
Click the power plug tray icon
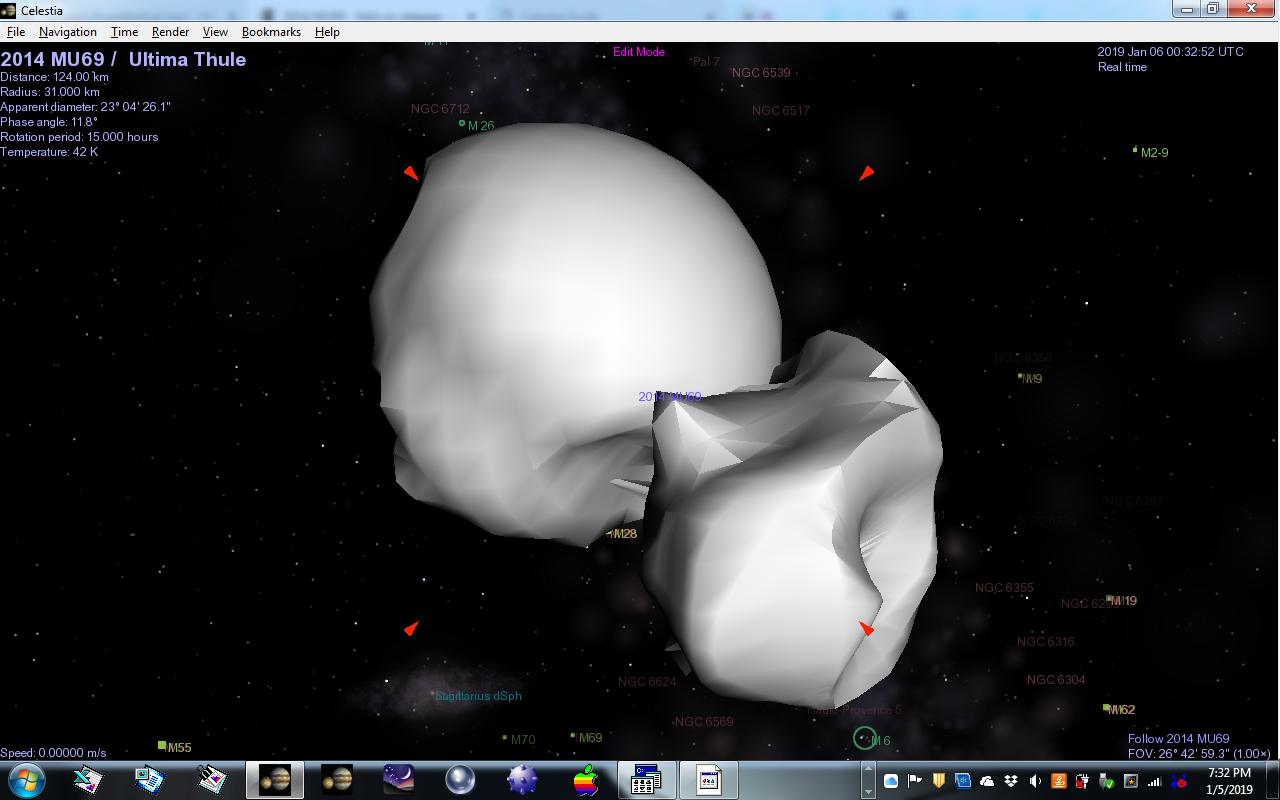[x=1083, y=781]
